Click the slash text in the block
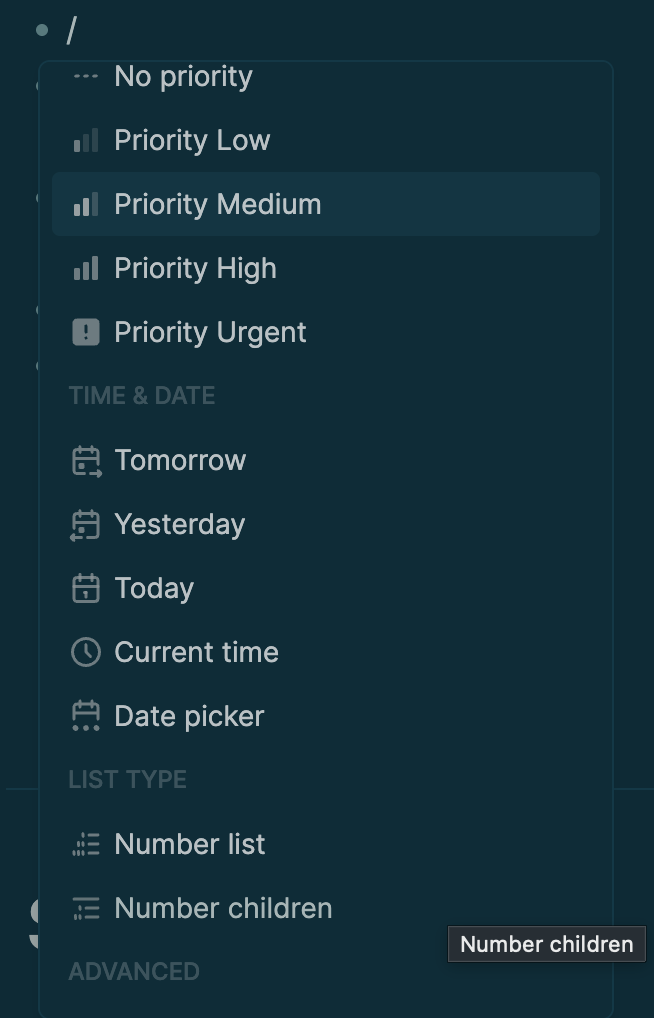This screenshot has height=1018, width=654. [x=71, y=31]
